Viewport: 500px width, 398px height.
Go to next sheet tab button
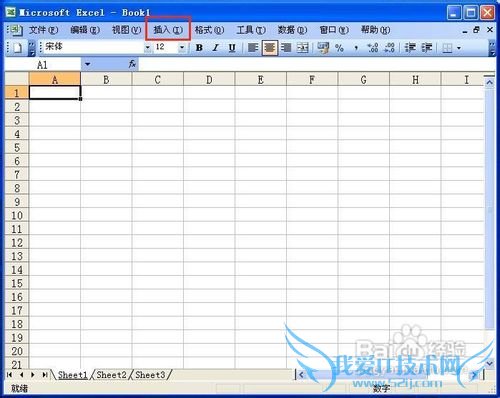33,375
